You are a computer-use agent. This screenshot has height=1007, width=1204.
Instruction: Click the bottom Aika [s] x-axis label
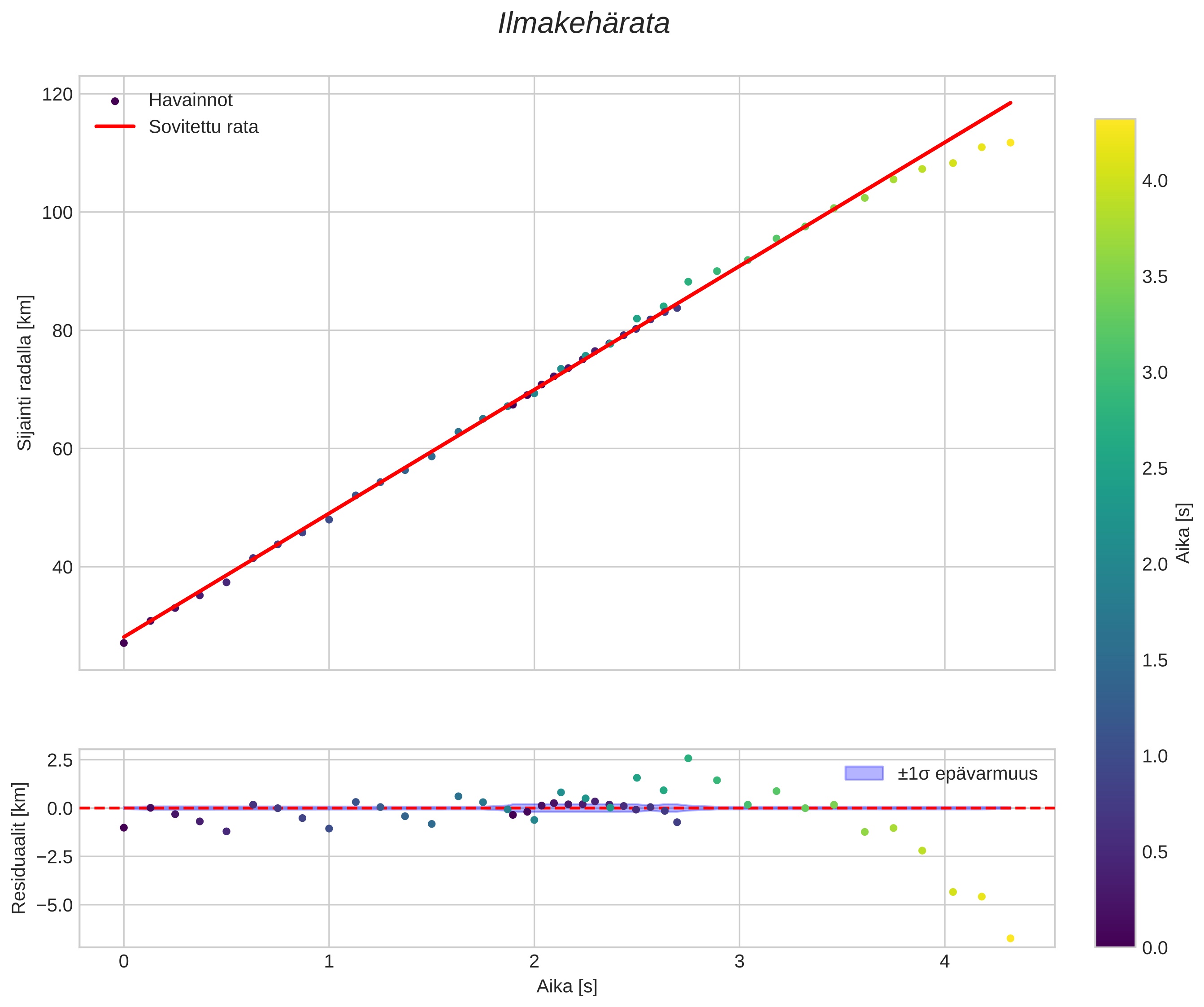566,986
